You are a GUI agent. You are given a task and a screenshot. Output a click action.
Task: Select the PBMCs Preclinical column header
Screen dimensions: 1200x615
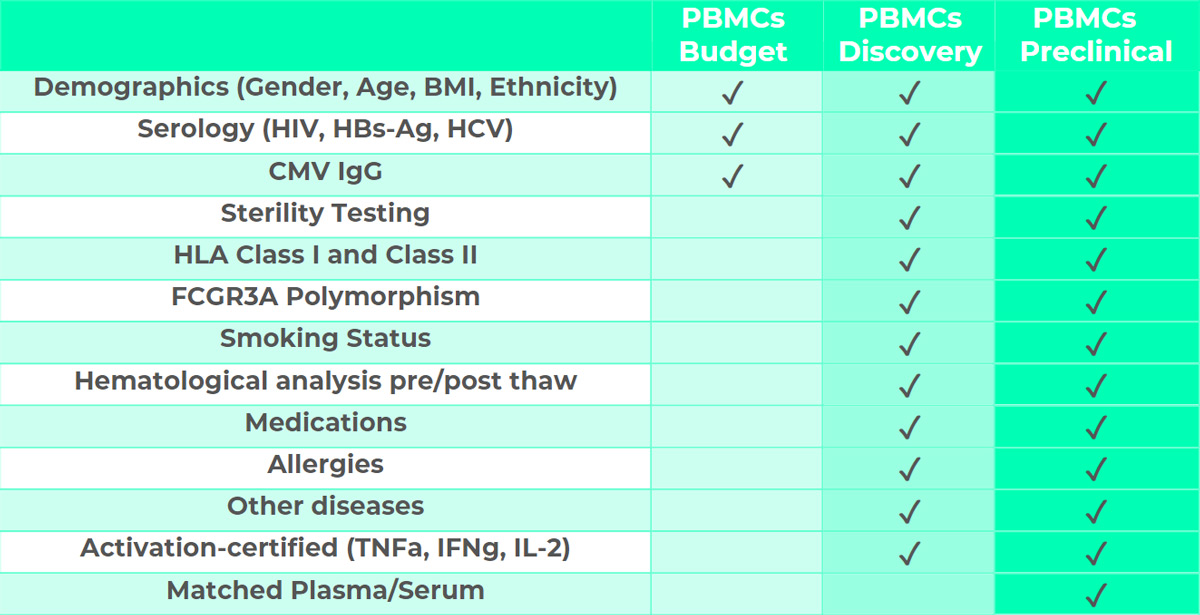1096,35
